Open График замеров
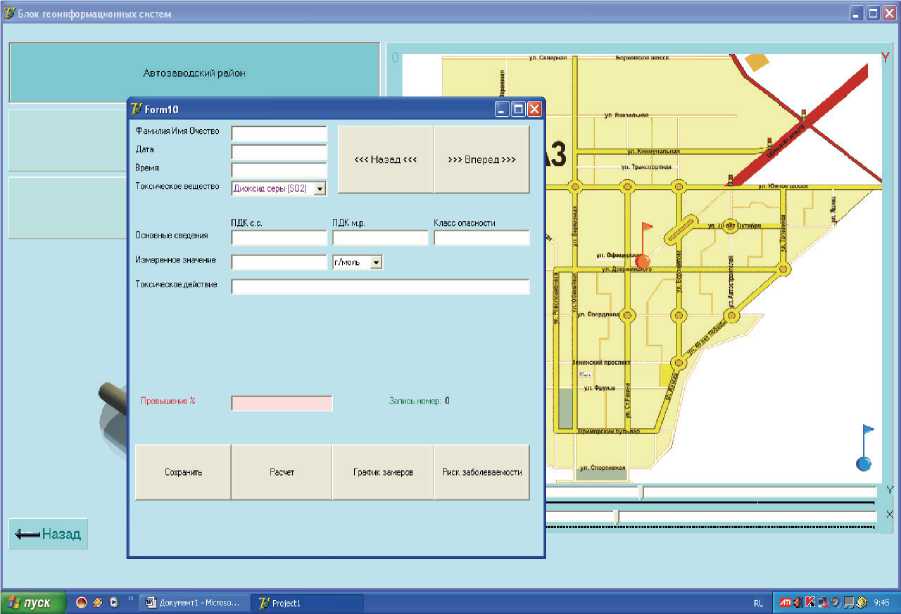The height and width of the screenshot is (614, 901). [381, 471]
